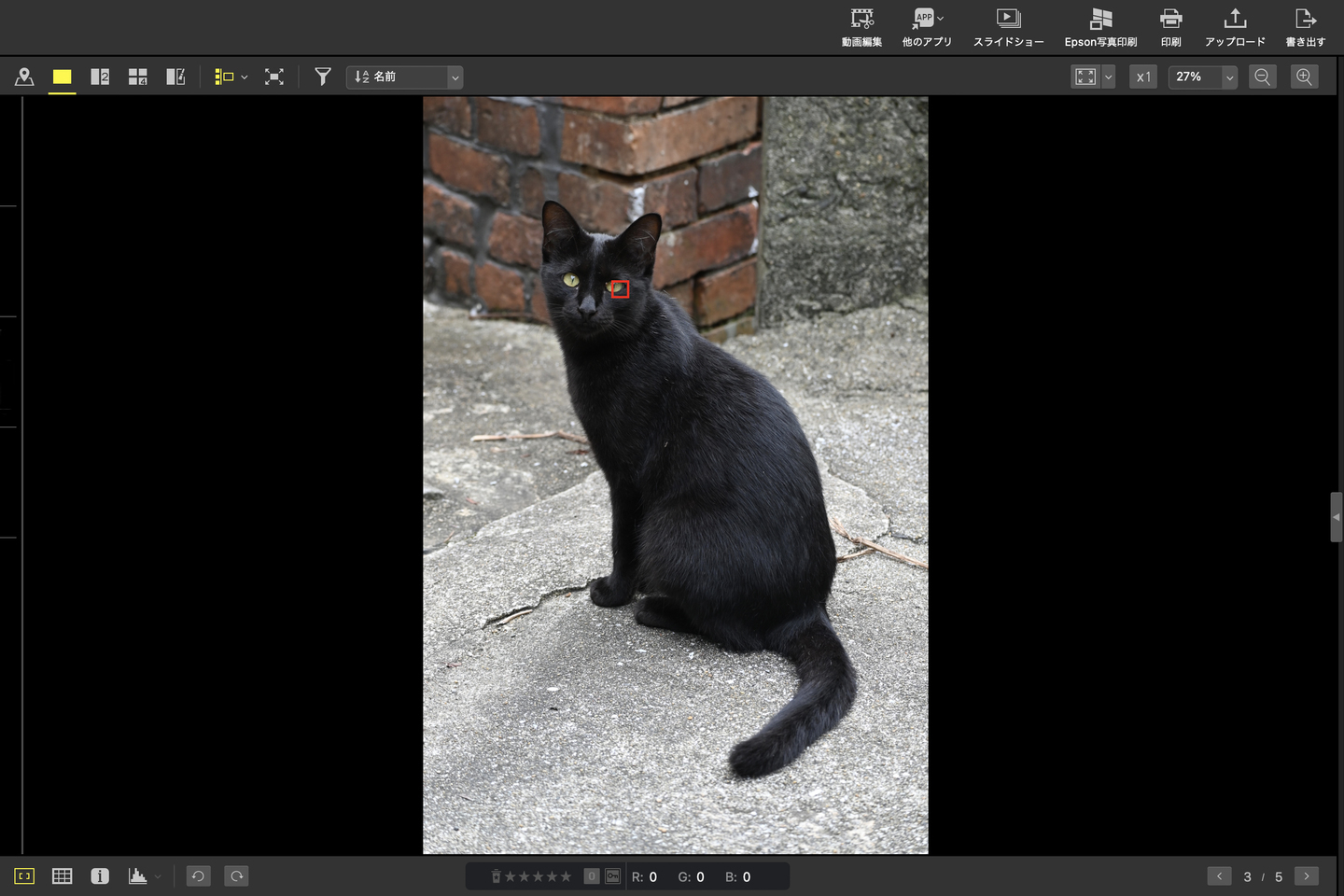Expand the 27% zoom level dropdown
The height and width of the screenshot is (896, 1344).
[1229, 77]
